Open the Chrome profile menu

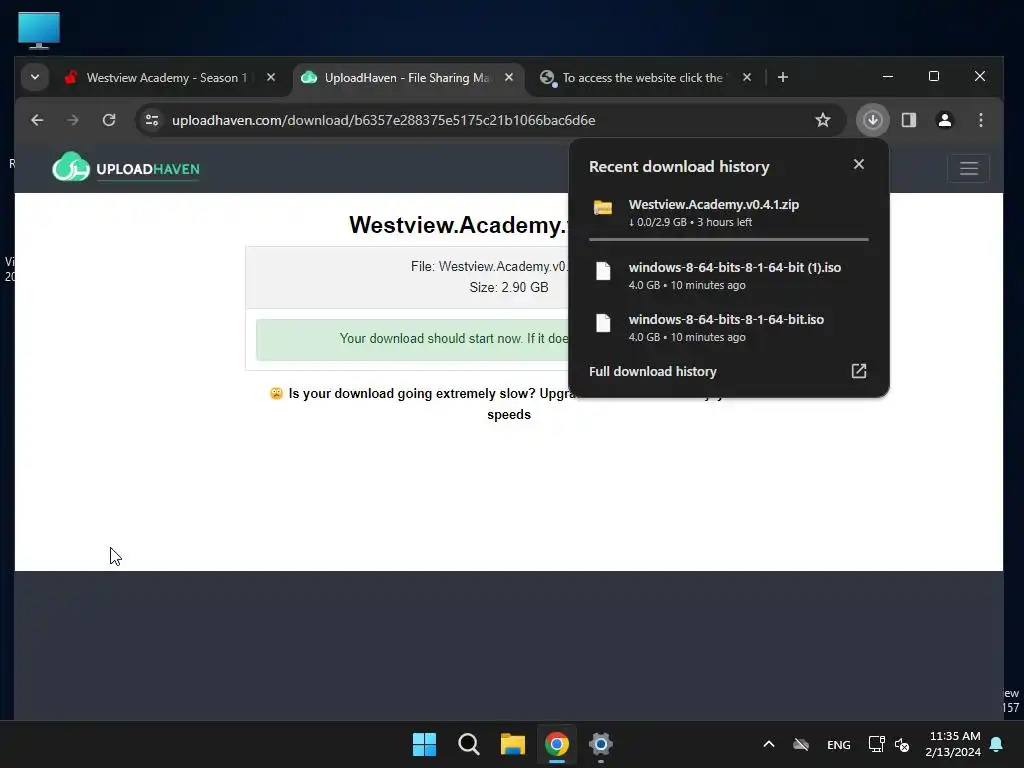tap(944, 120)
